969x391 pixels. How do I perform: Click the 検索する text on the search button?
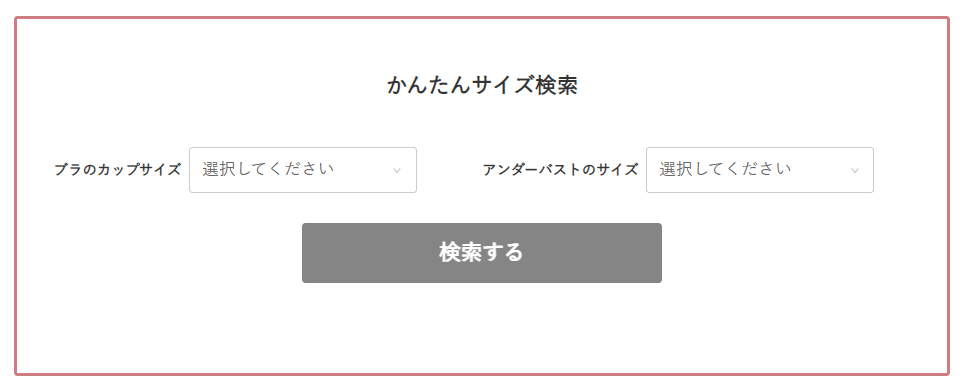coord(481,253)
